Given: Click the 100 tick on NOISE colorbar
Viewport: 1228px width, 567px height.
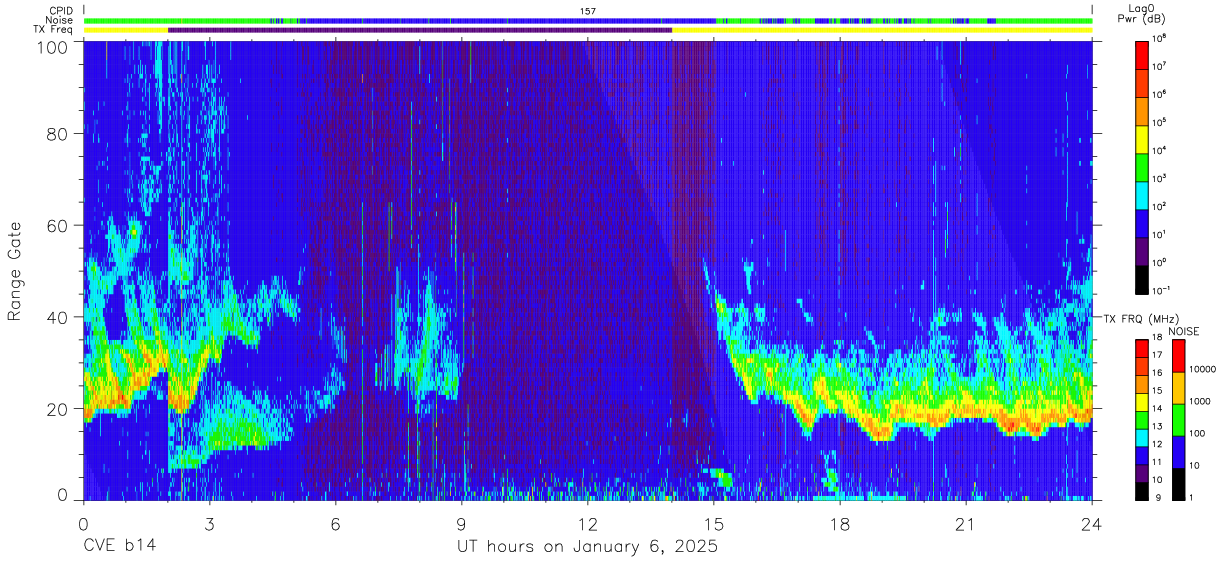Looking at the screenshot, I should [x=1197, y=433].
